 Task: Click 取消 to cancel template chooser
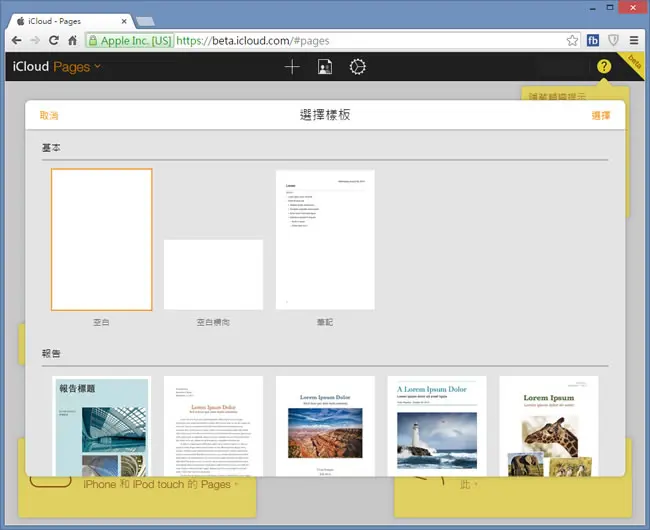pos(49,116)
